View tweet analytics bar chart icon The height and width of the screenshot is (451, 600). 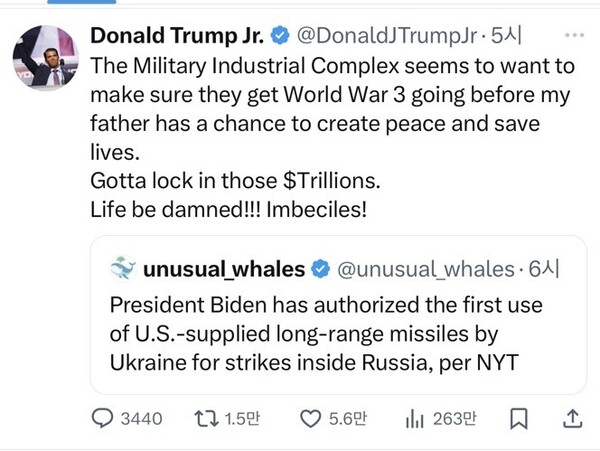[415, 418]
